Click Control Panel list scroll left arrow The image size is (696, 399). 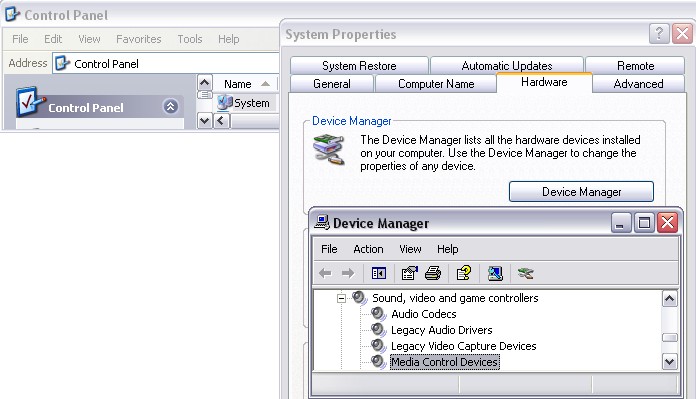tap(221, 120)
